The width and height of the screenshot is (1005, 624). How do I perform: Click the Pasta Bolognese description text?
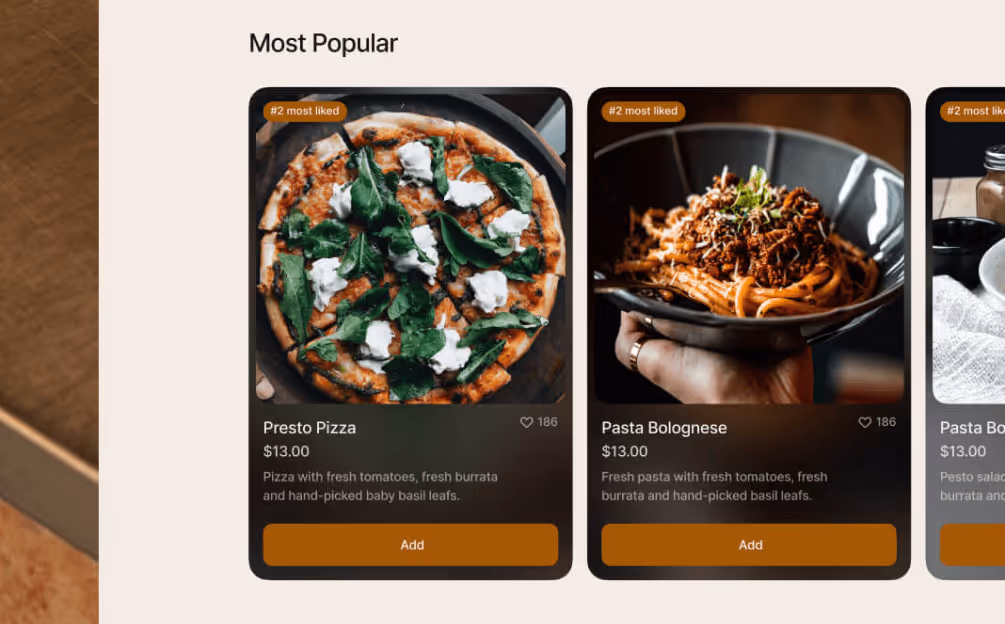point(714,486)
